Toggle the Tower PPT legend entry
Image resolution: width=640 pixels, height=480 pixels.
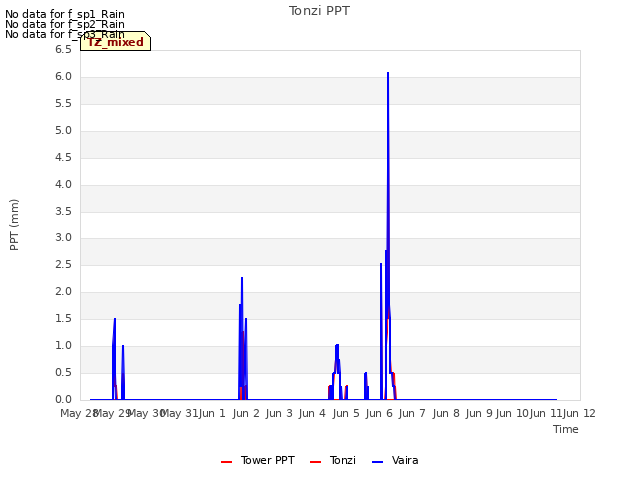(x=258, y=460)
